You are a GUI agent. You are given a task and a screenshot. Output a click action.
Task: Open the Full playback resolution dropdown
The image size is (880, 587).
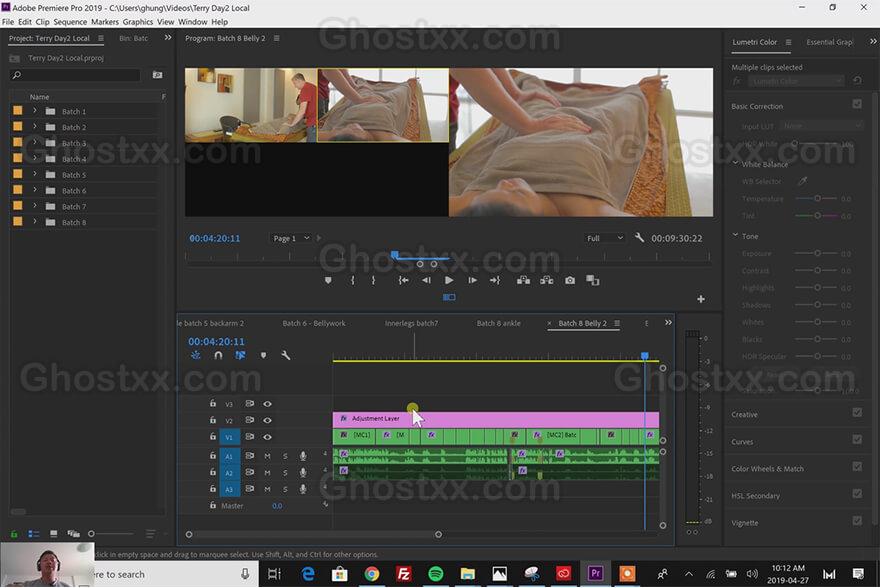tap(604, 238)
